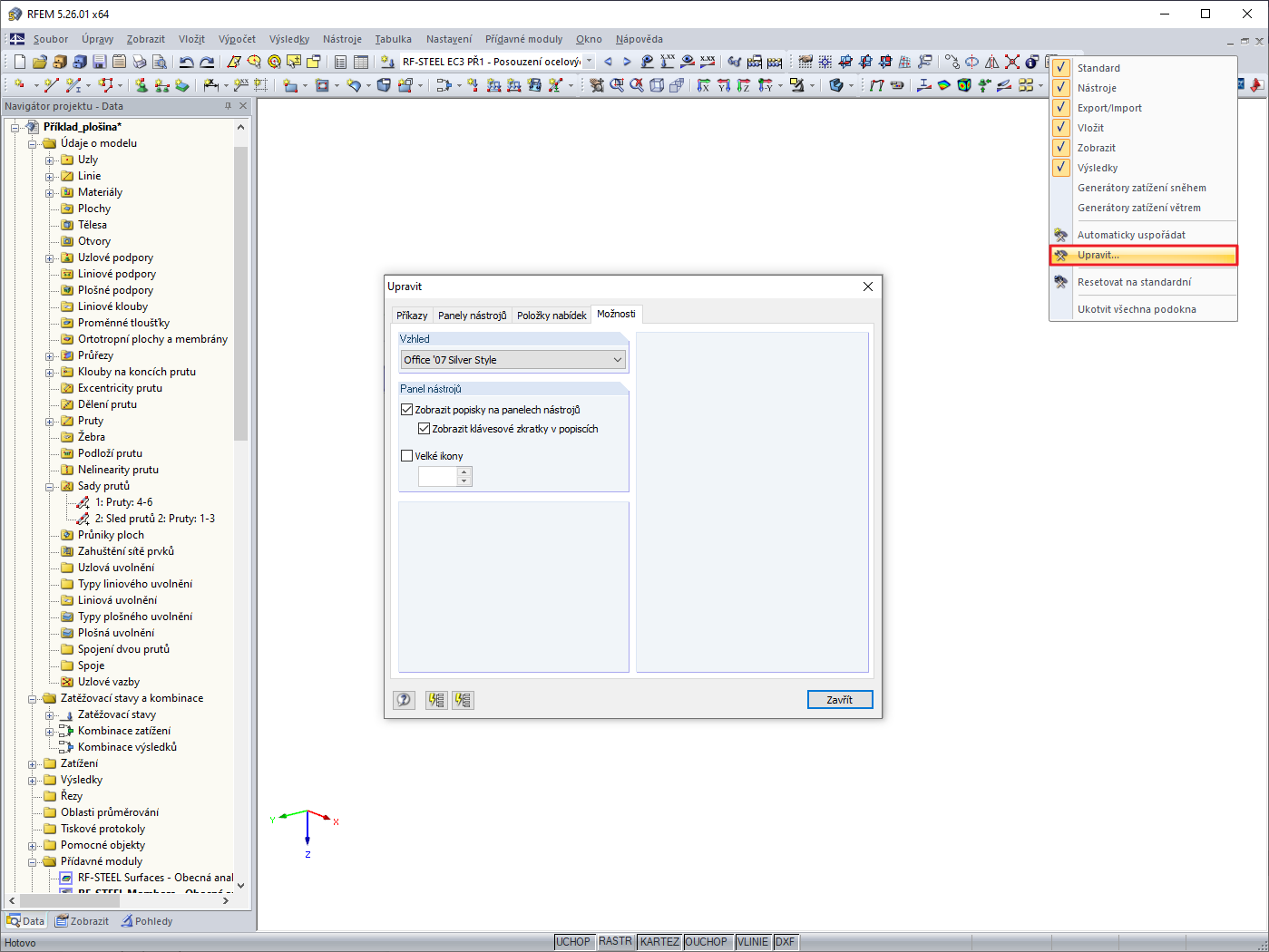Viewport: 1269px width, 952px height.
Task: Enable the 'Velké ikony' checkbox
Action: [x=407, y=456]
